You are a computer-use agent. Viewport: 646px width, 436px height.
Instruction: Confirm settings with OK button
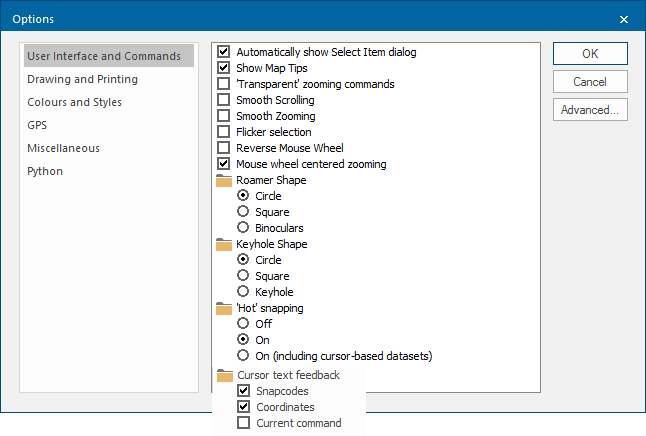(x=590, y=54)
